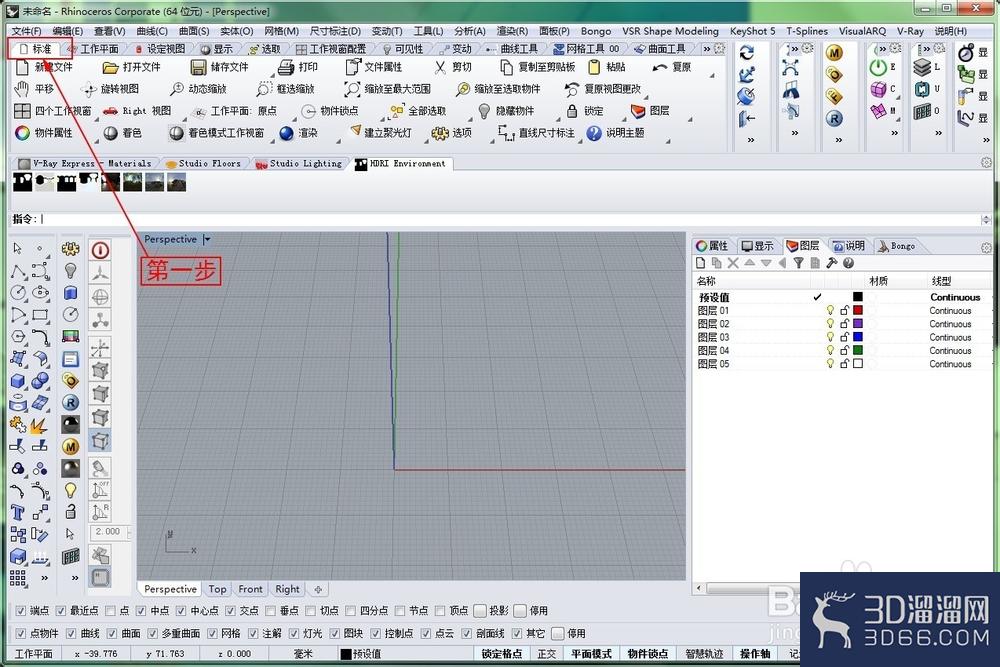Toggle the 锁定格点 status bar button
This screenshot has height=667, width=1000.
pos(502,654)
